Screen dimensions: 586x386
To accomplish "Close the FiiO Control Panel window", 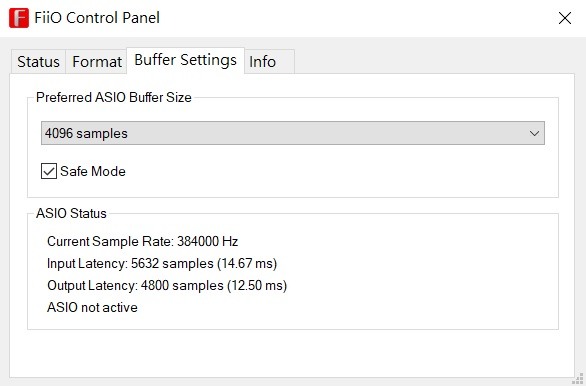I will [565, 18].
